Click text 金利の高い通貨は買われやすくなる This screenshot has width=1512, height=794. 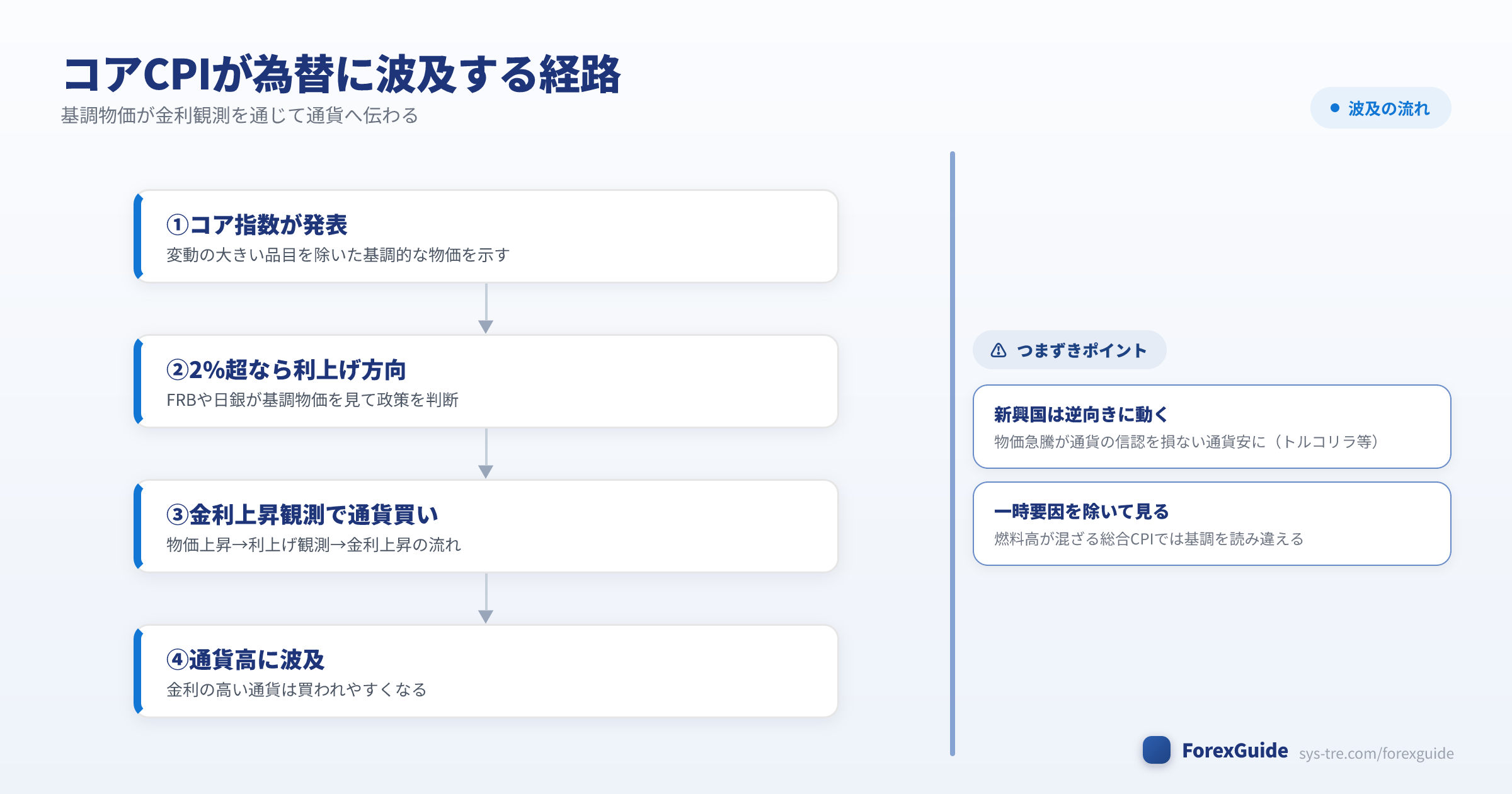pos(297,689)
